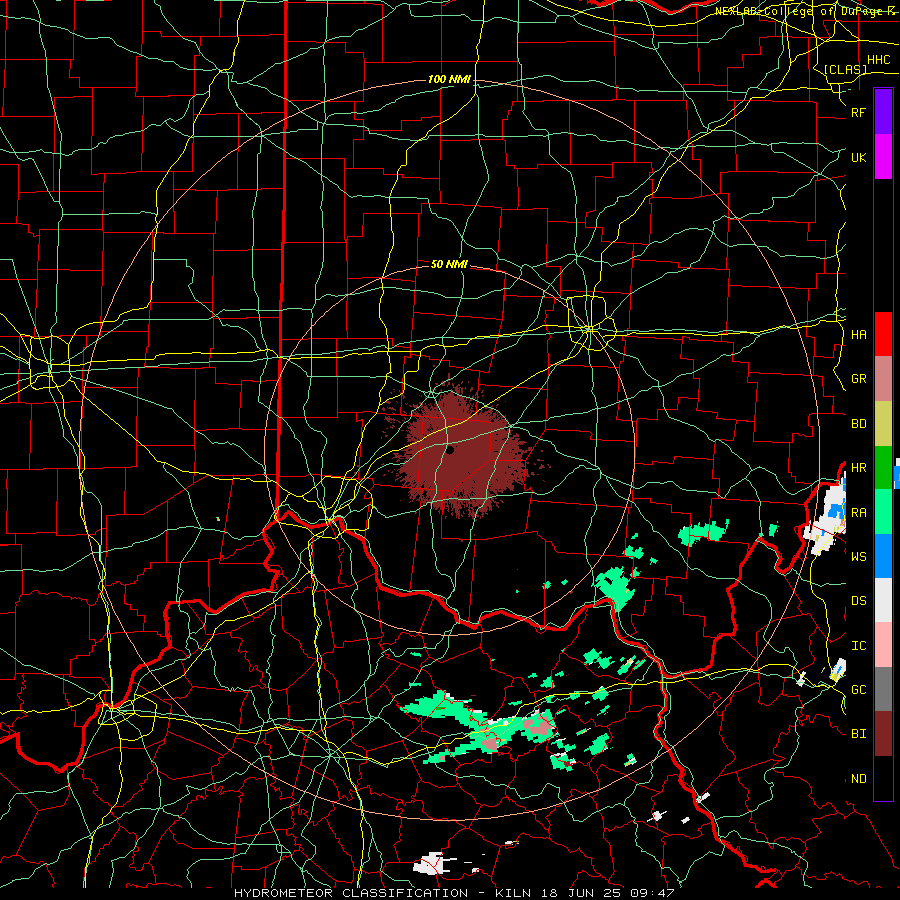Click the black radar site dot
The image size is (900, 900).
450,450
